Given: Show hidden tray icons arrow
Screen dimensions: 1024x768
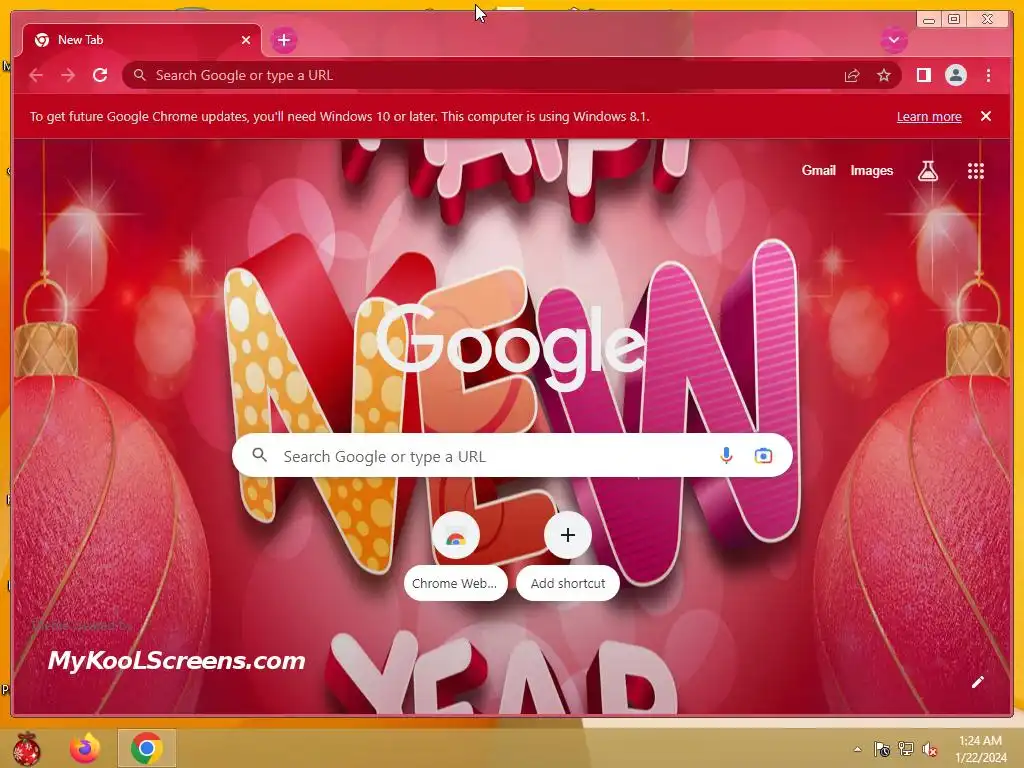Looking at the screenshot, I should [x=857, y=749].
